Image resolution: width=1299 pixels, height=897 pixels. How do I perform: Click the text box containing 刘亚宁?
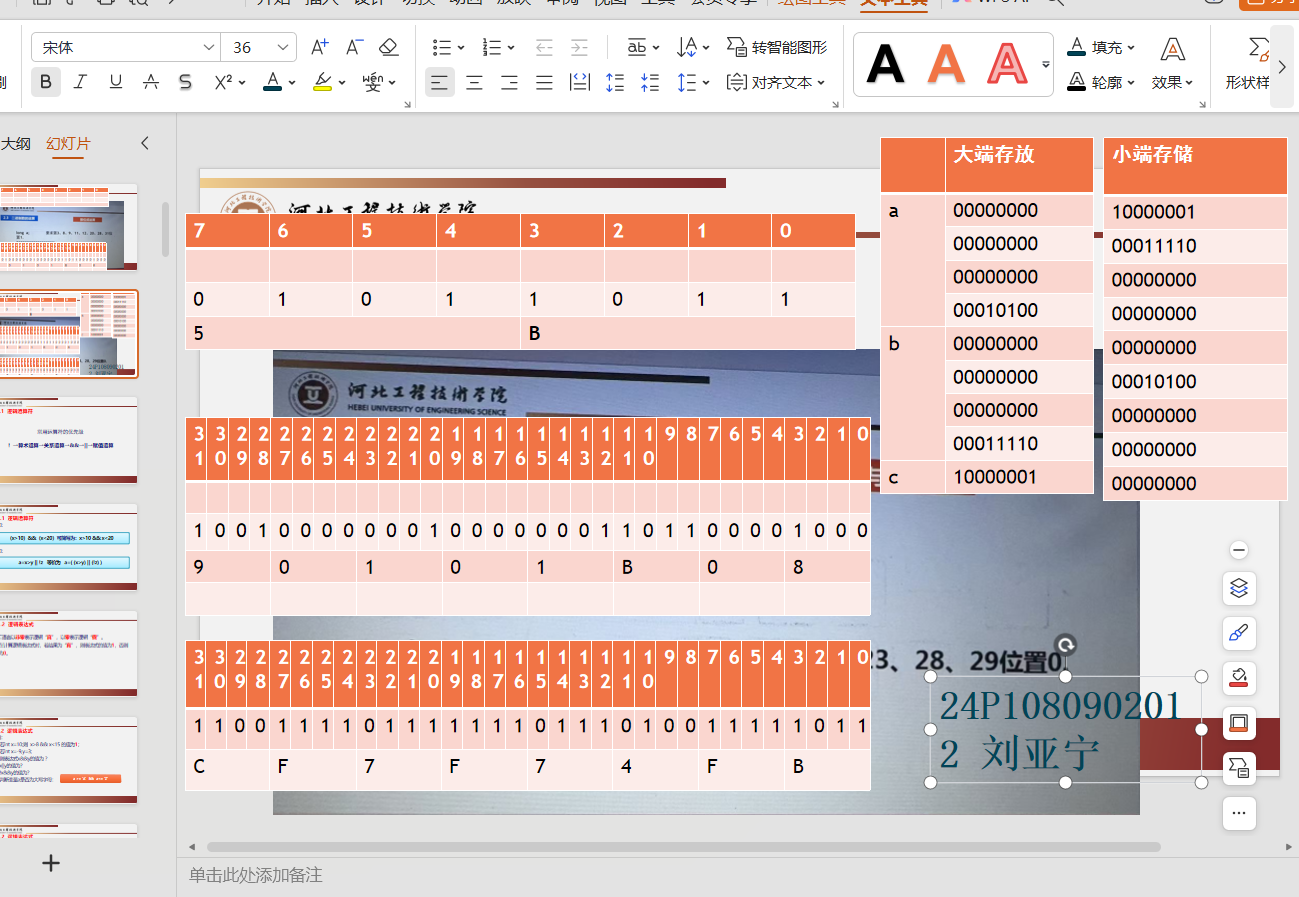pos(1066,730)
